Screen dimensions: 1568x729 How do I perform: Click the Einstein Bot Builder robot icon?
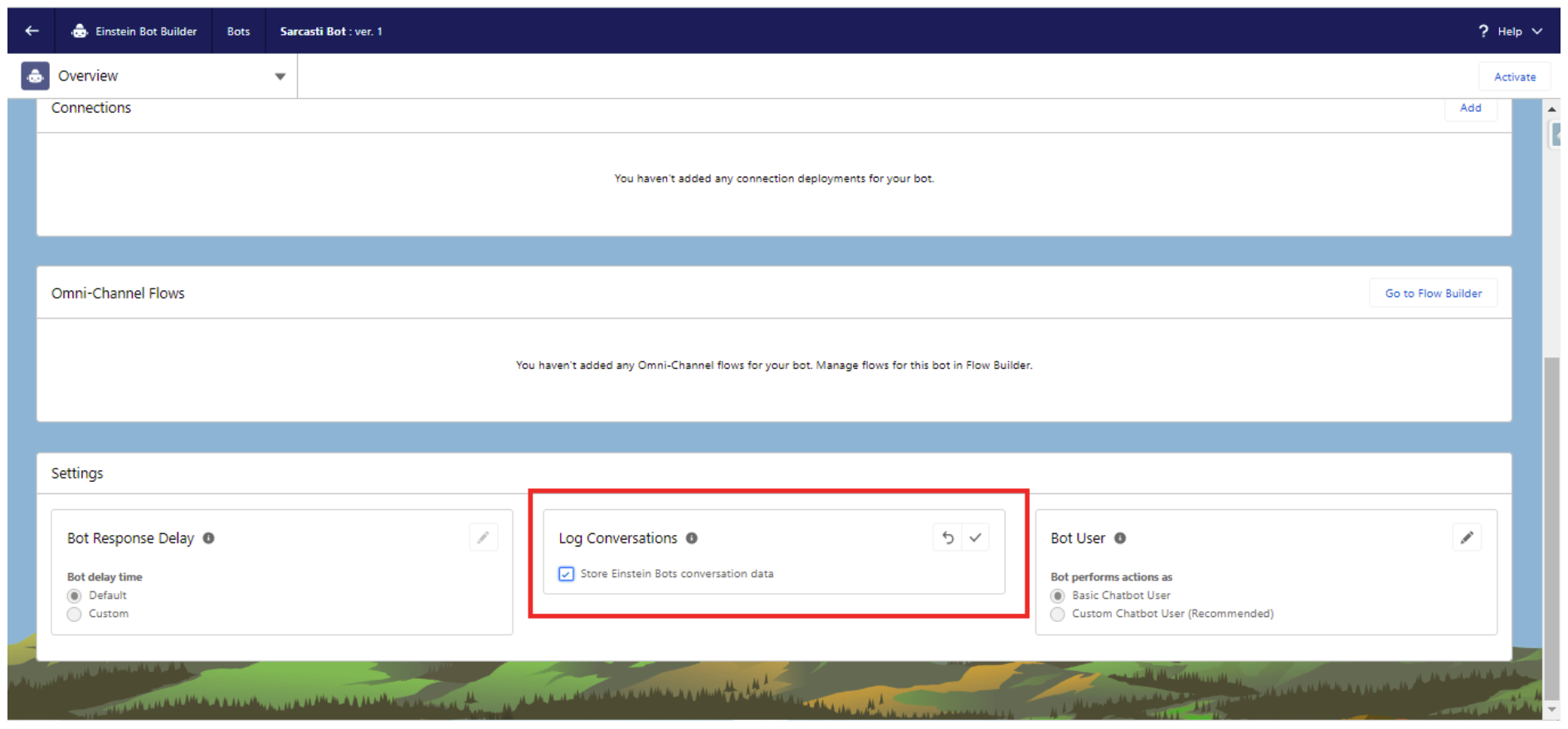(80, 31)
